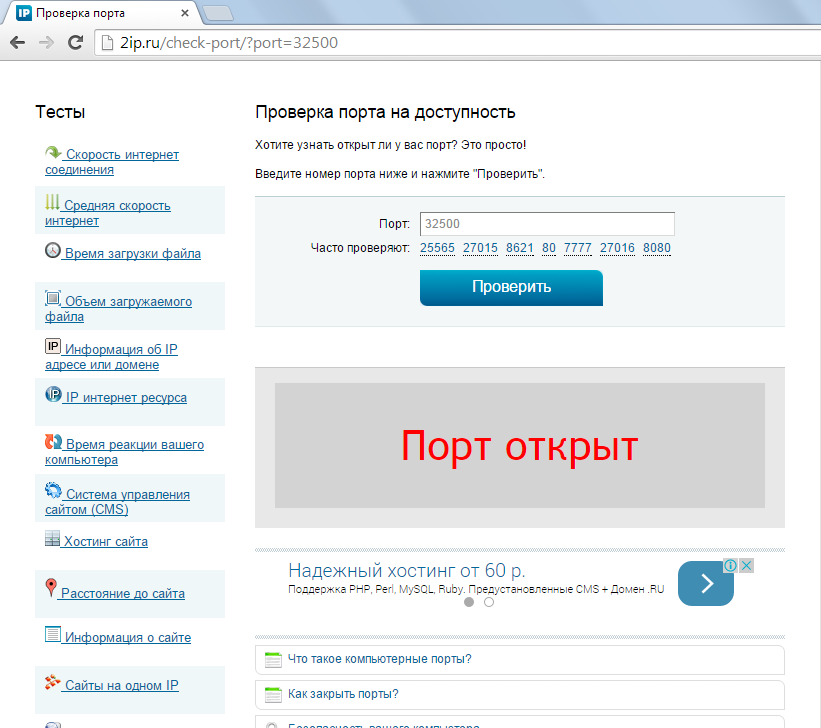Screen dimensions: 821x728
Task: Switch to the Проверка порта browser tab
Action: click(x=95, y=14)
